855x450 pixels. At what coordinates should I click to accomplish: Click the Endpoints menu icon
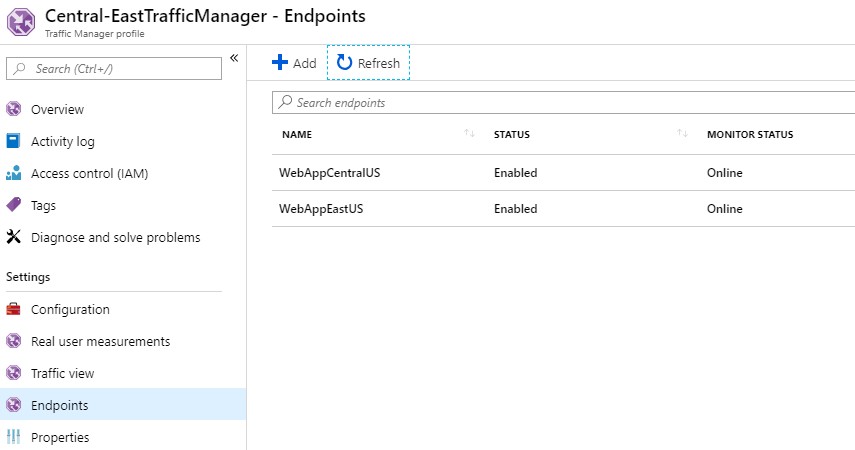pos(14,405)
